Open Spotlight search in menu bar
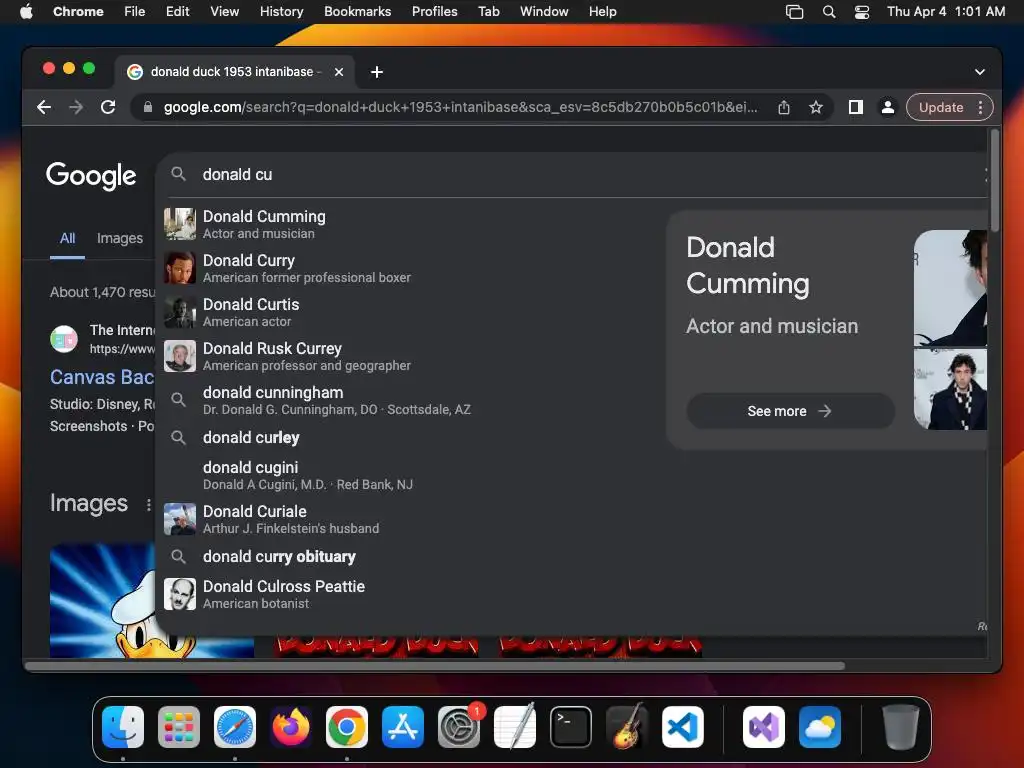This screenshot has width=1024, height=768. pos(829,11)
